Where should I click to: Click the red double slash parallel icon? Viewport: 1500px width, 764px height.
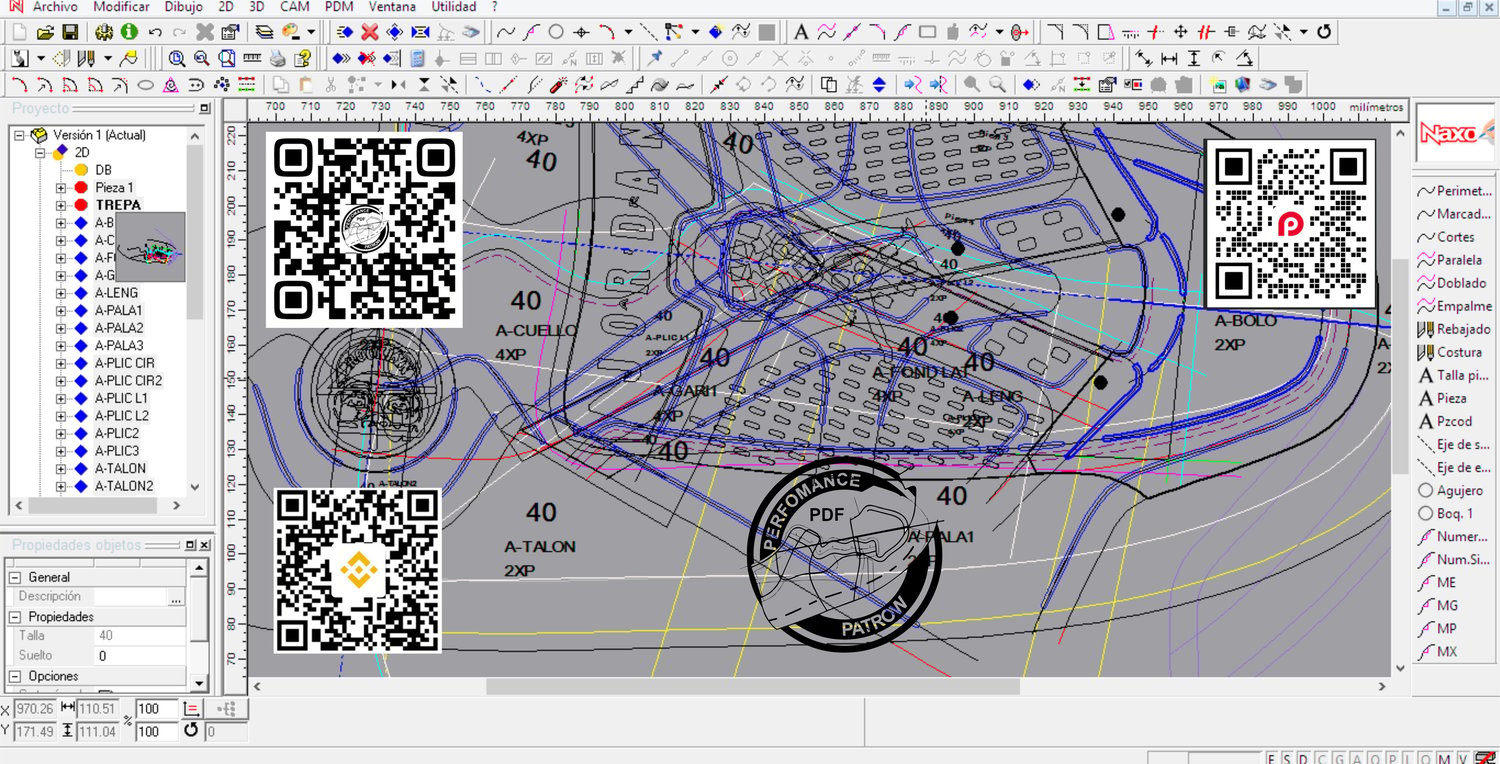1206,32
